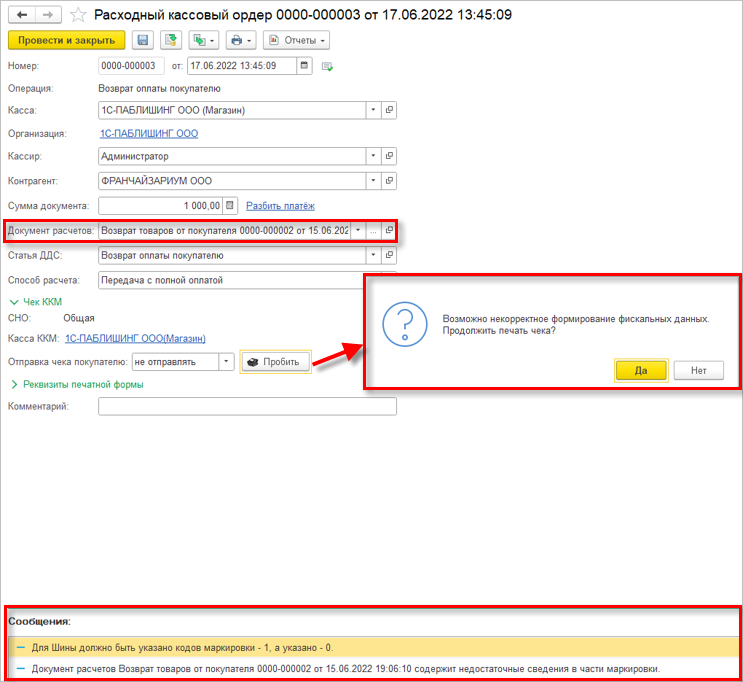
Task: Click the 'Документ расчетов' field
Action: pos(225,231)
